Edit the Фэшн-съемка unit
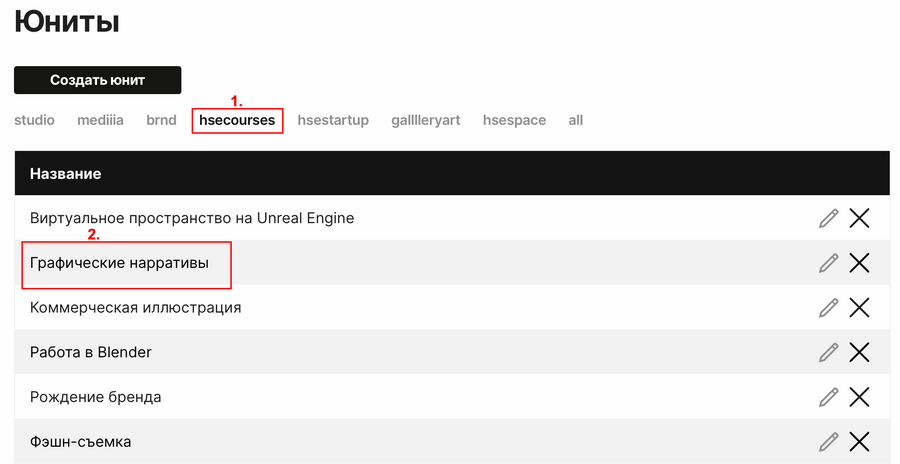 [828, 441]
